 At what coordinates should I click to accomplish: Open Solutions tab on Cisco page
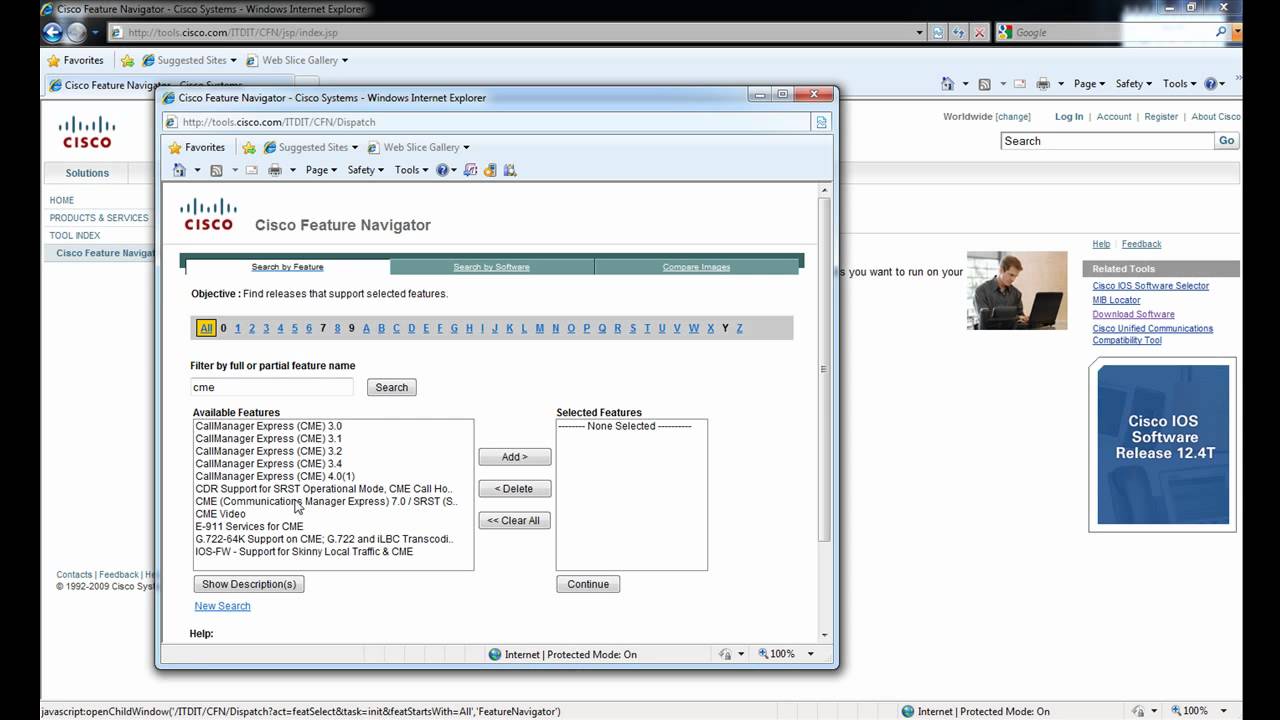tap(87, 173)
